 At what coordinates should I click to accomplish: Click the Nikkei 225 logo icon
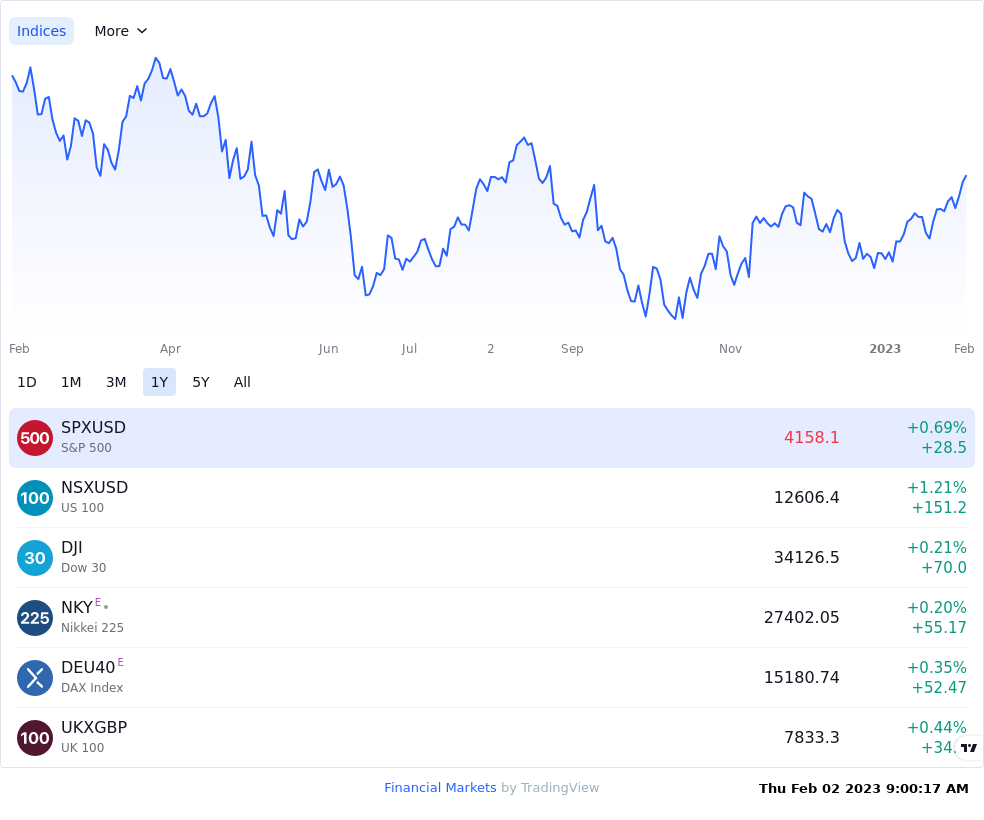click(35, 618)
